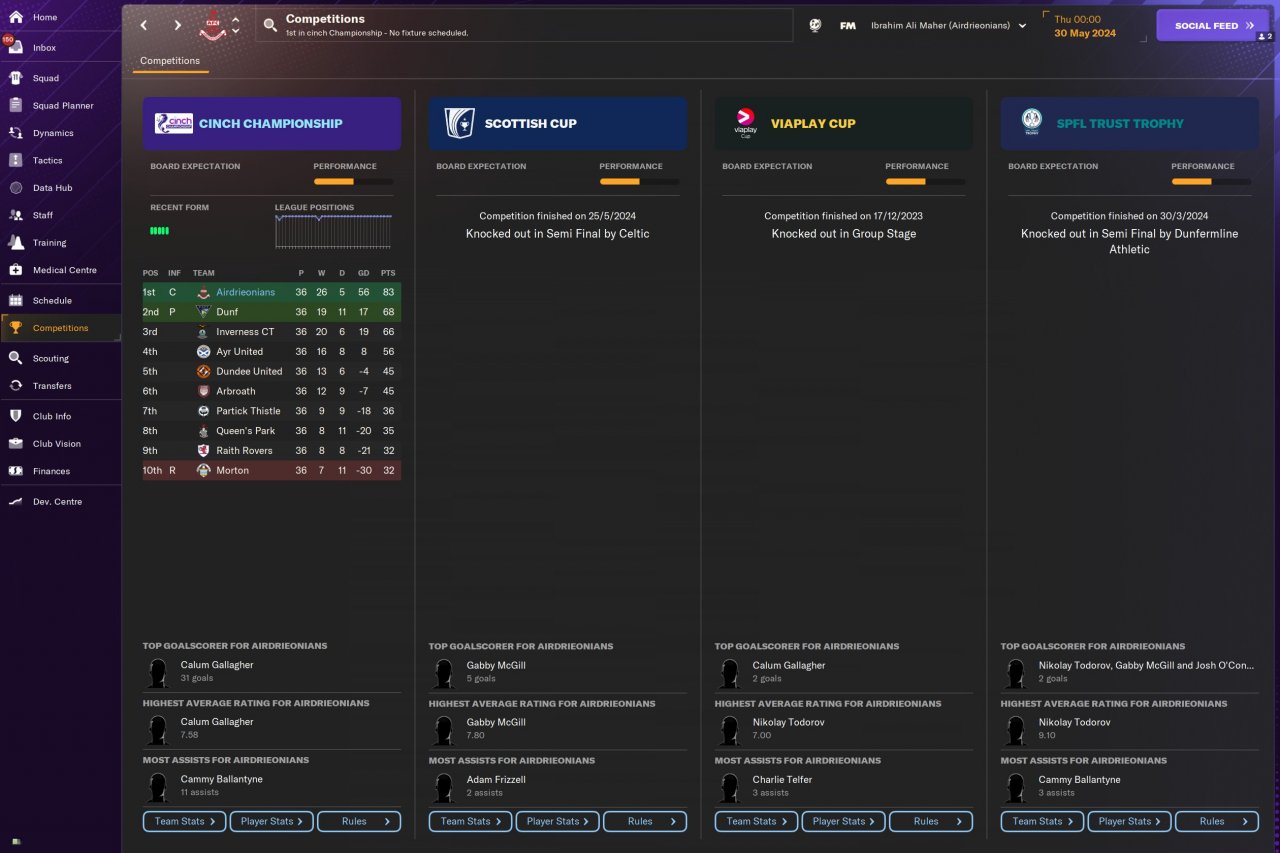
Task: Go forward with the right arrow
Action: pos(178,25)
